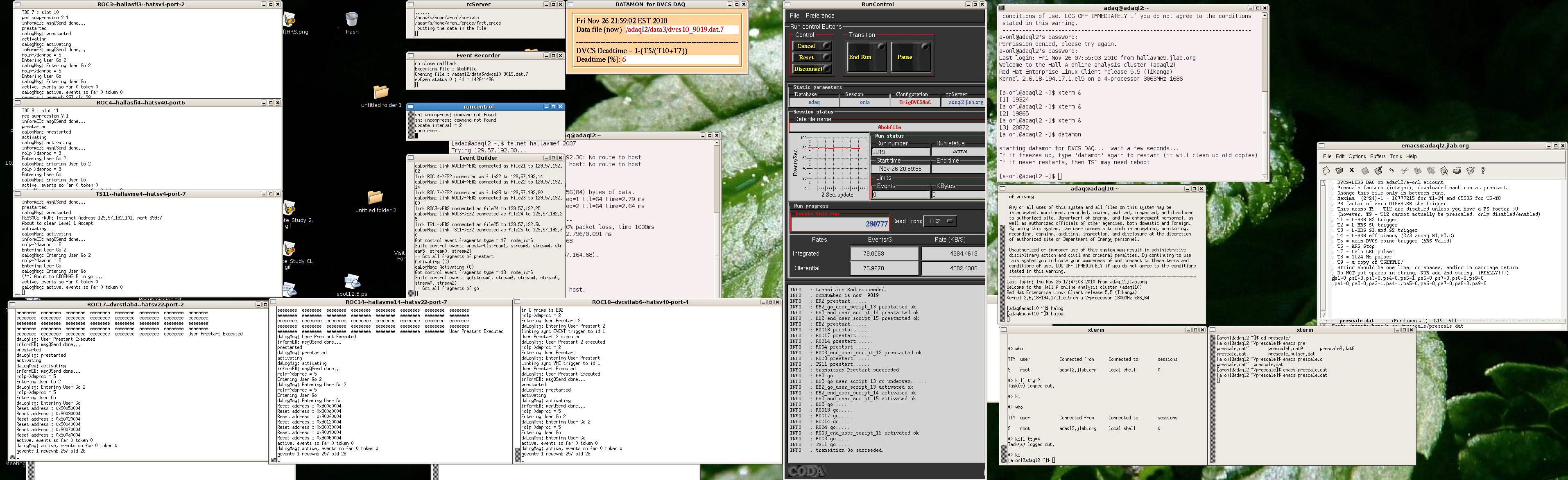Select the 'untitled folder 2' desktop icon
This screenshot has height=480, width=1568.
pos(376,202)
